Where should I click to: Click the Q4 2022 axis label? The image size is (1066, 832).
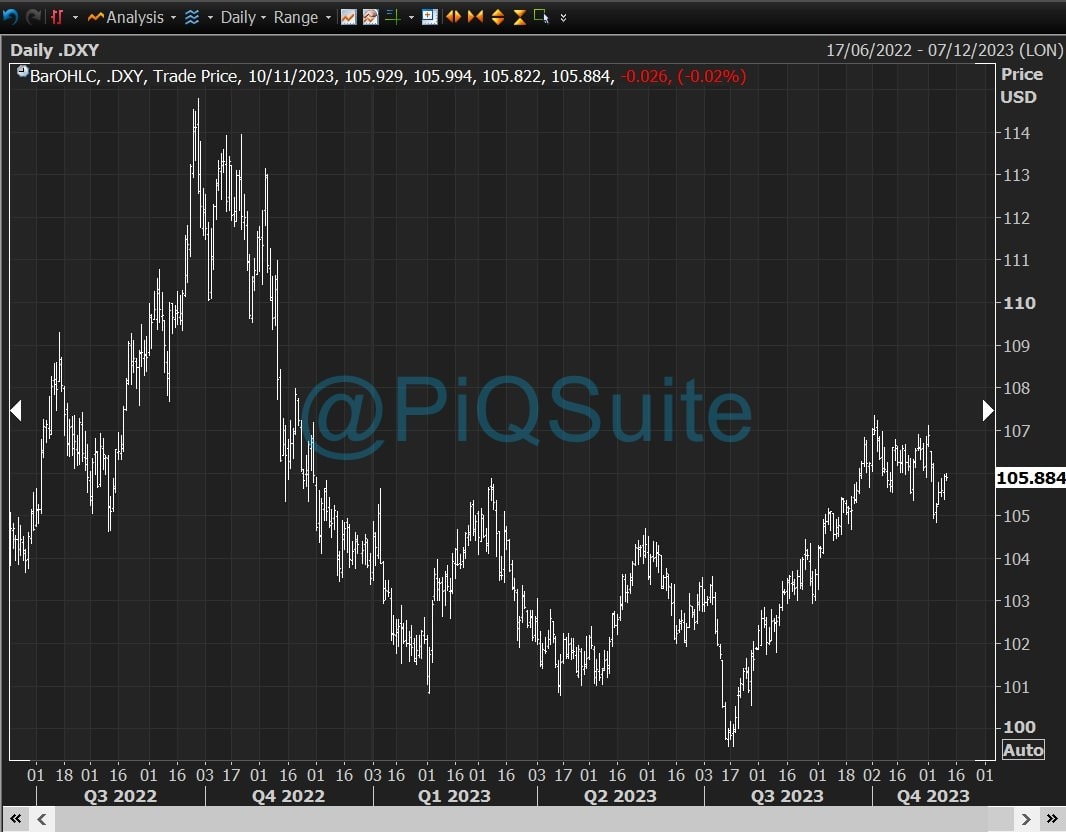click(288, 796)
